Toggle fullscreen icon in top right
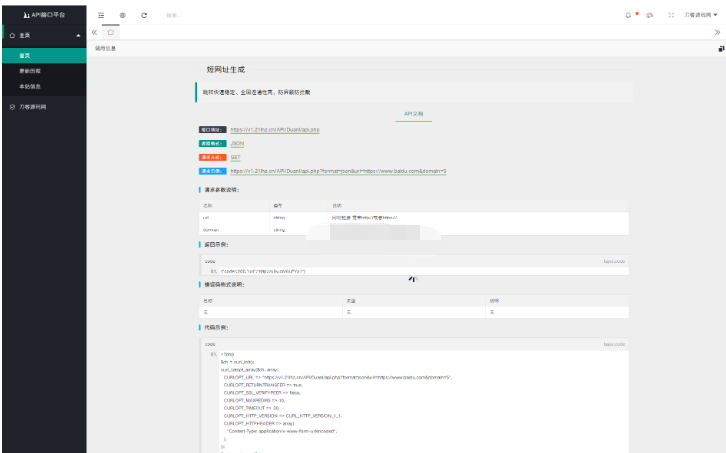 671,15
